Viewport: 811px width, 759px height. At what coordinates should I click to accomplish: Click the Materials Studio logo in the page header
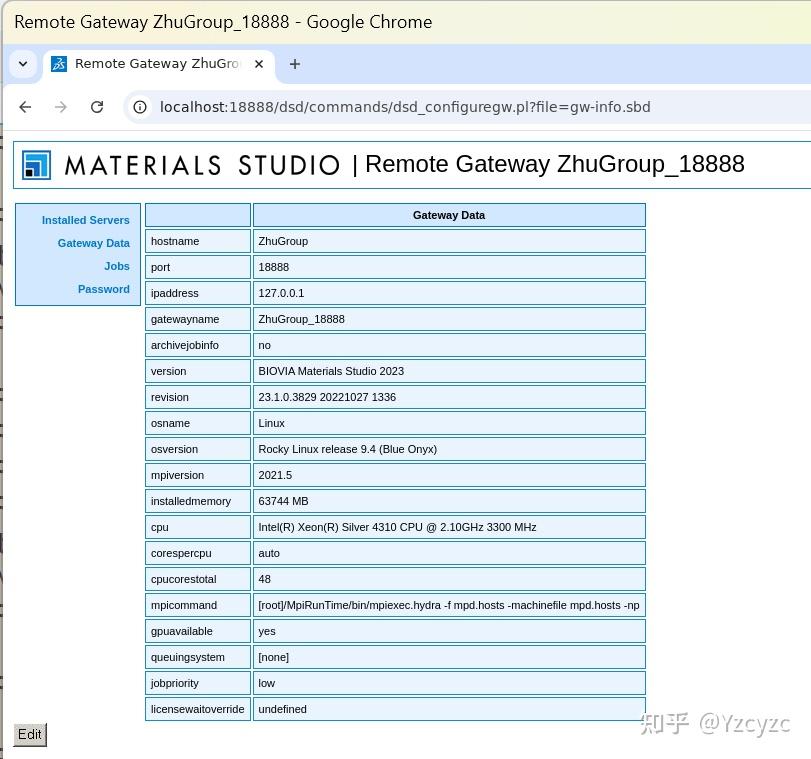36,164
